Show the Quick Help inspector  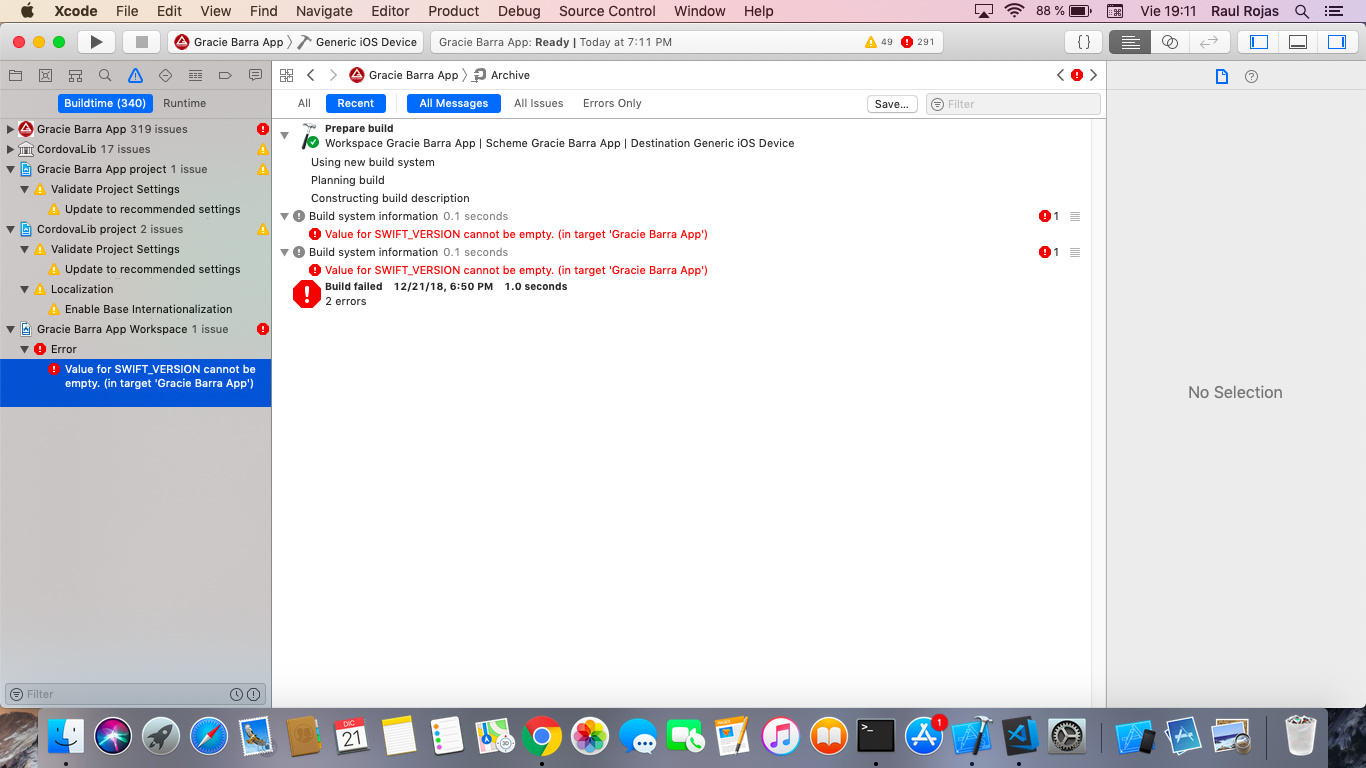(x=1251, y=76)
